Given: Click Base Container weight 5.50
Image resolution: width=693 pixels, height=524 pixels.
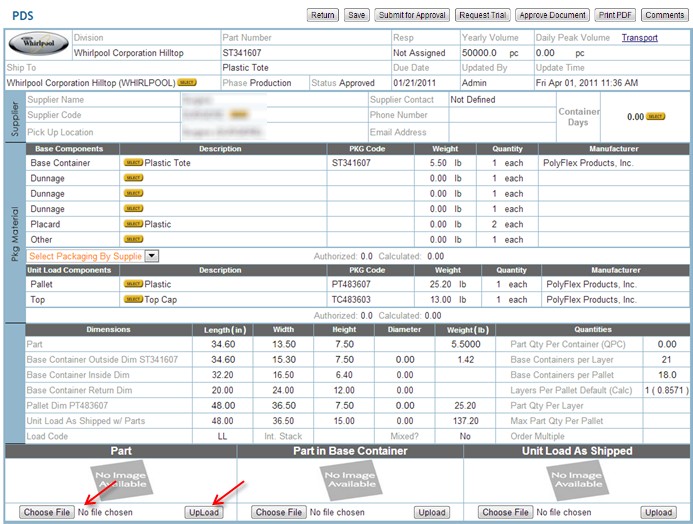Looking at the screenshot, I should tap(438, 163).
